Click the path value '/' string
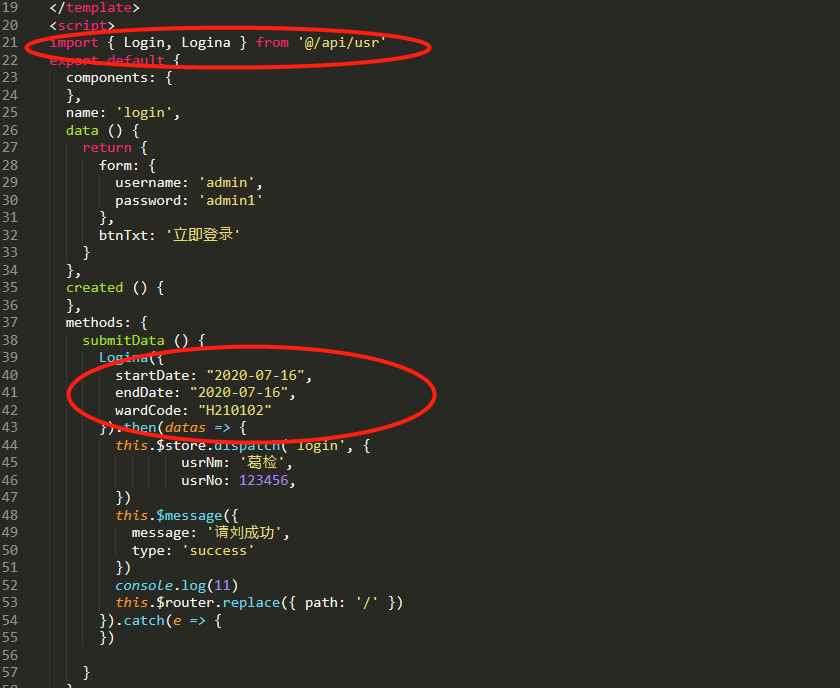 [x=367, y=603]
